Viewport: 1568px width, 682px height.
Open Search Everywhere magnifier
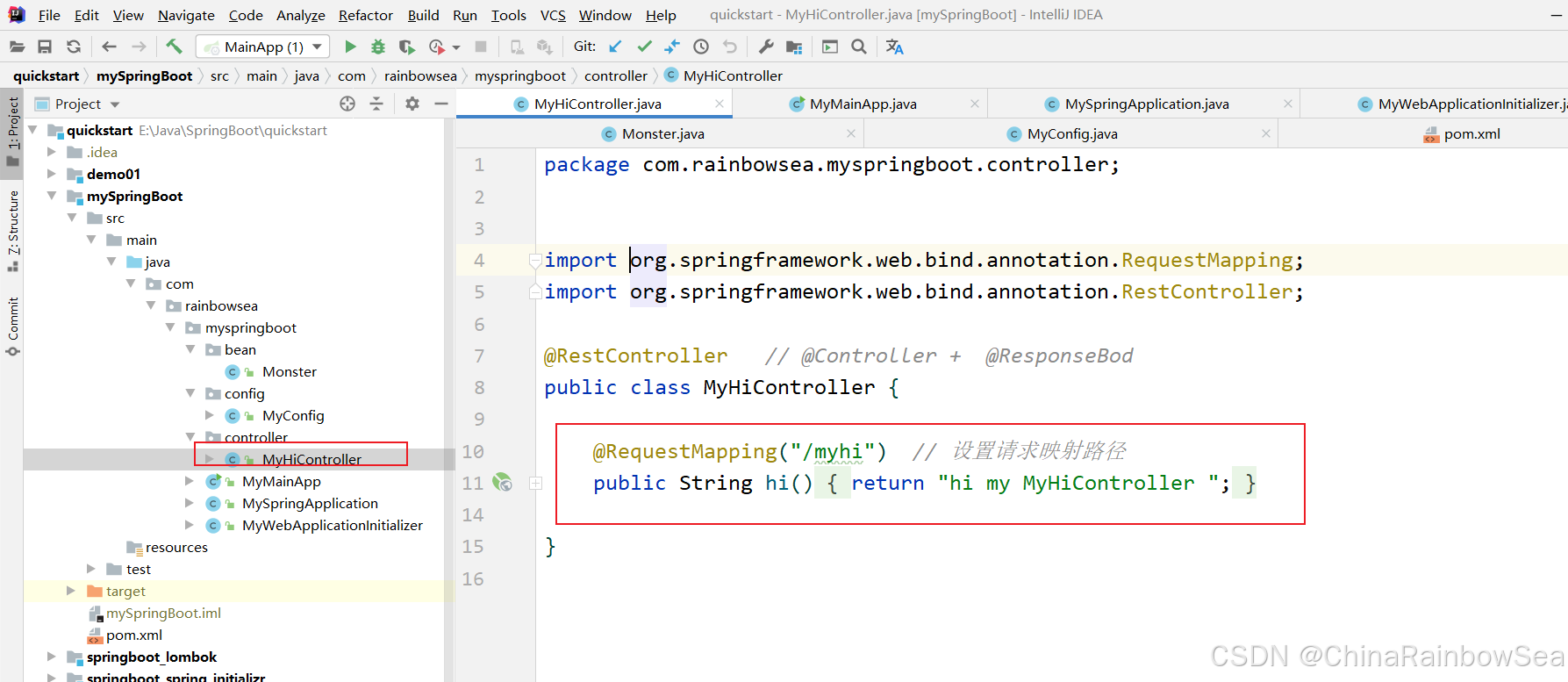pos(859,47)
